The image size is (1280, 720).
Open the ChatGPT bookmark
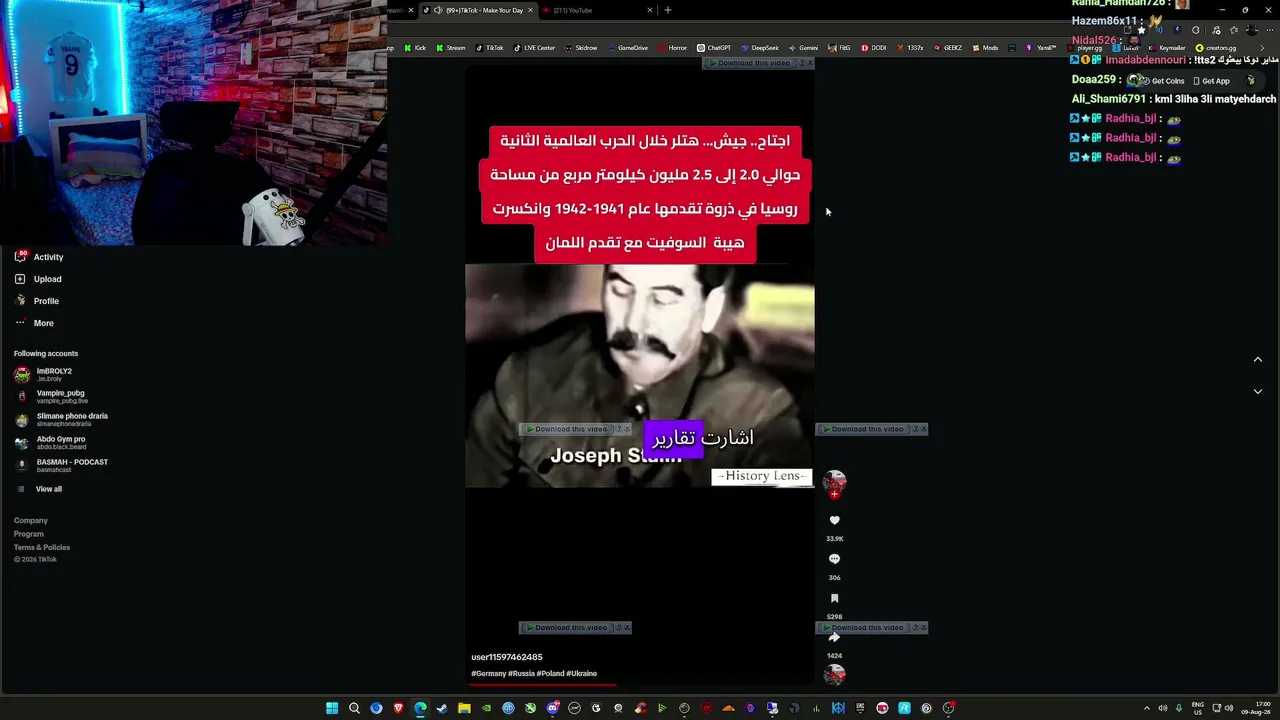click(714, 48)
